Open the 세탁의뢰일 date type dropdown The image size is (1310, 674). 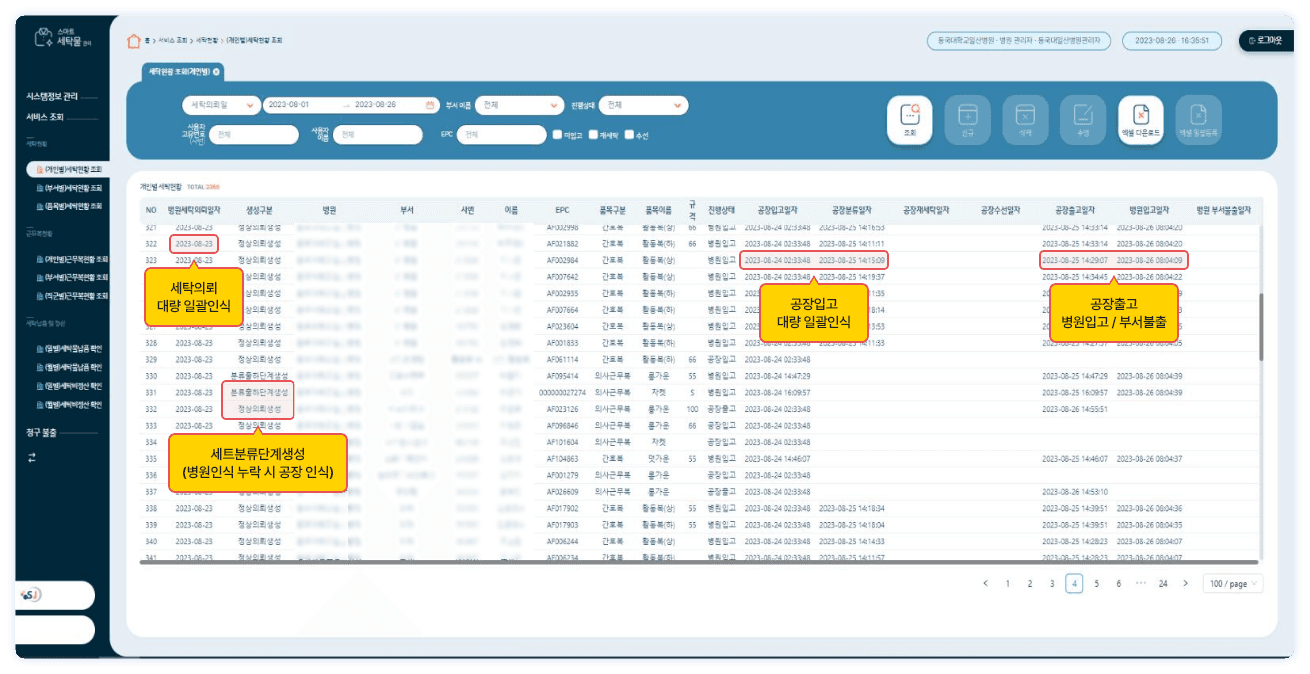pos(221,105)
